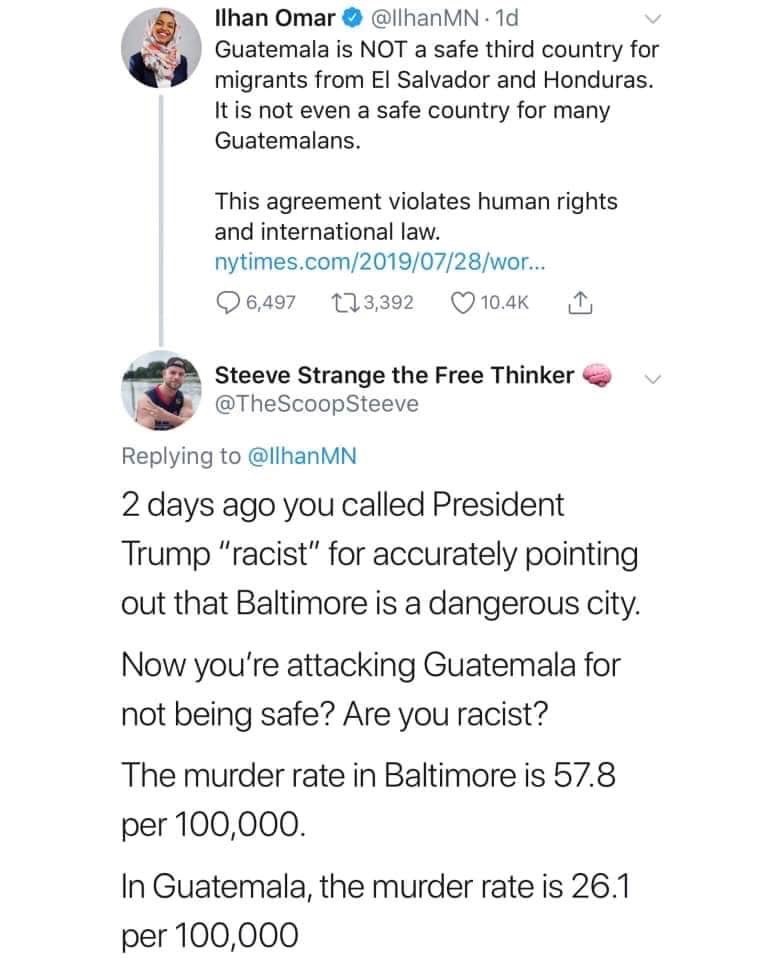The image size is (768, 960).
Task: Open the chevron menu on Steeve's reply
Action: click(x=651, y=377)
